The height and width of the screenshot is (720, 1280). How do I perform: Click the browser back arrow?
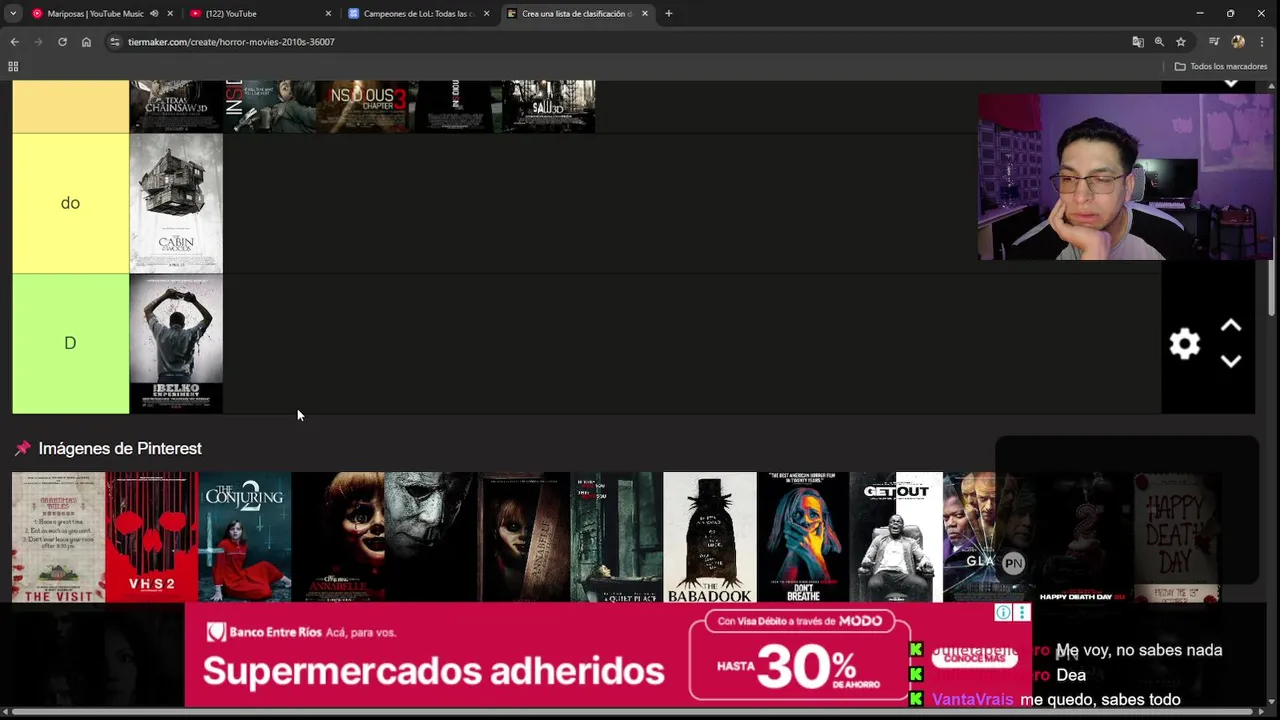[x=14, y=42]
